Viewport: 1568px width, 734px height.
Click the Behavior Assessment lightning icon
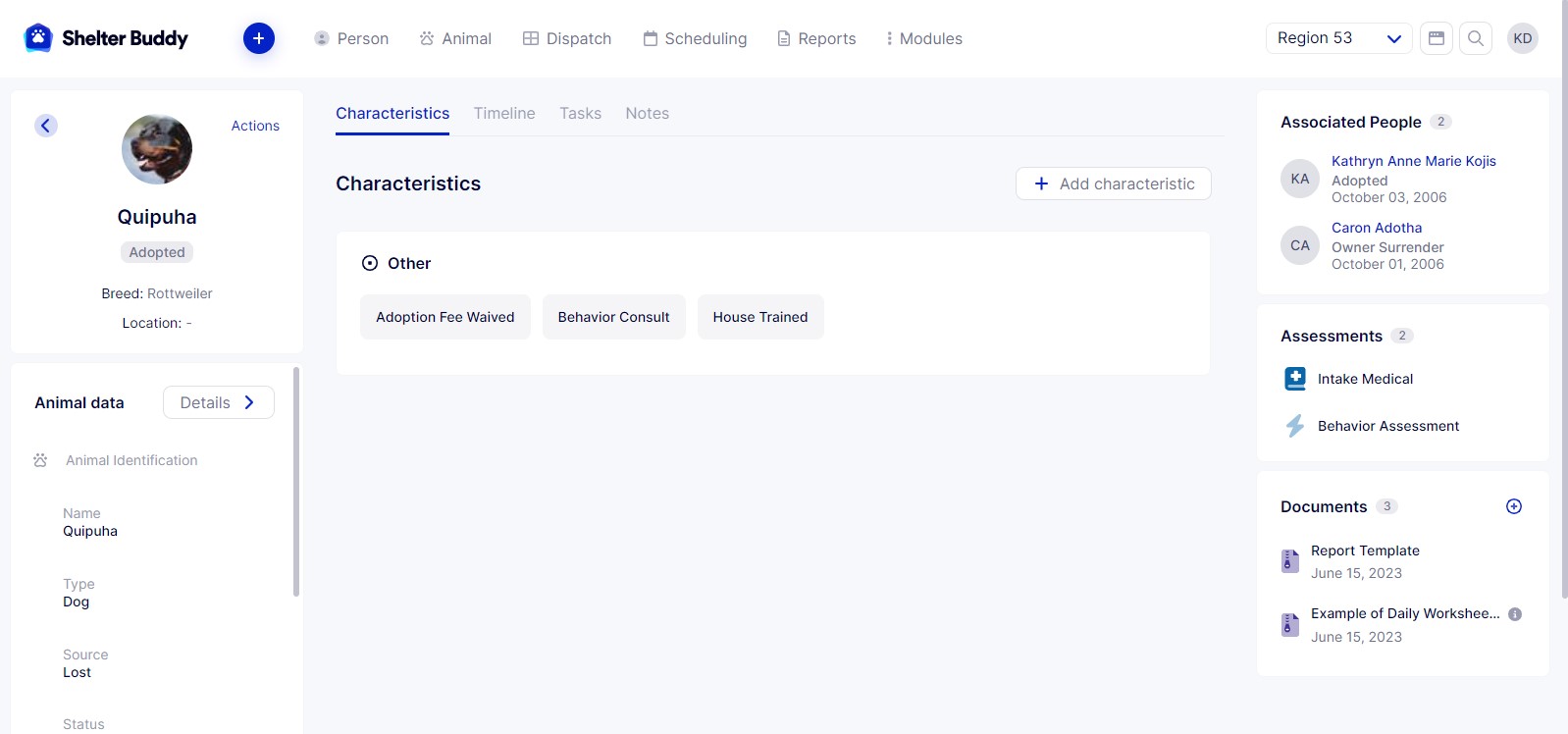click(1295, 426)
